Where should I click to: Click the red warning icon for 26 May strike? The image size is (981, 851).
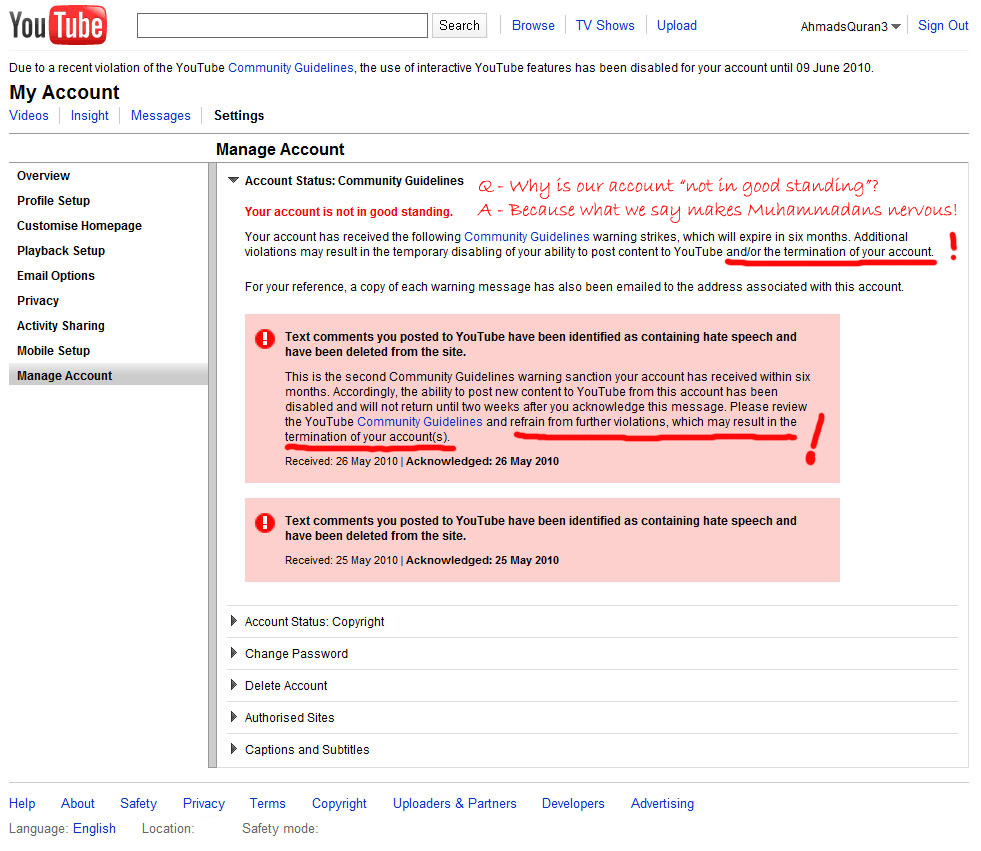(x=265, y=339)
